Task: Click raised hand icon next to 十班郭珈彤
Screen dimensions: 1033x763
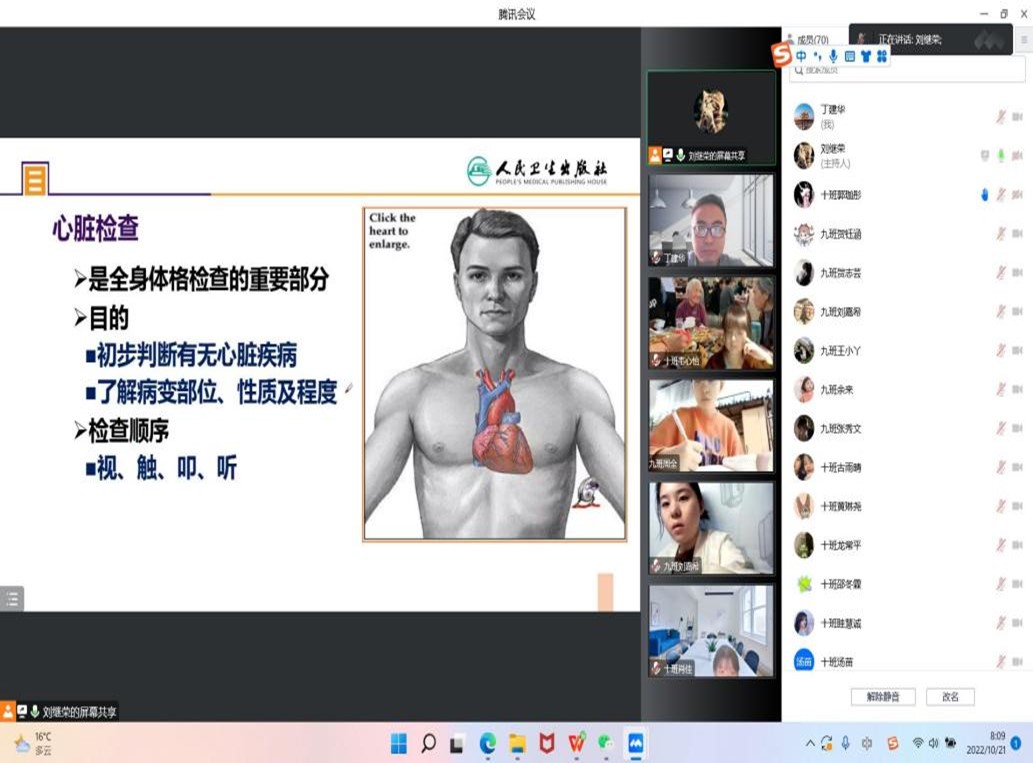Action: pyautogui.click(x=985, y=195)
